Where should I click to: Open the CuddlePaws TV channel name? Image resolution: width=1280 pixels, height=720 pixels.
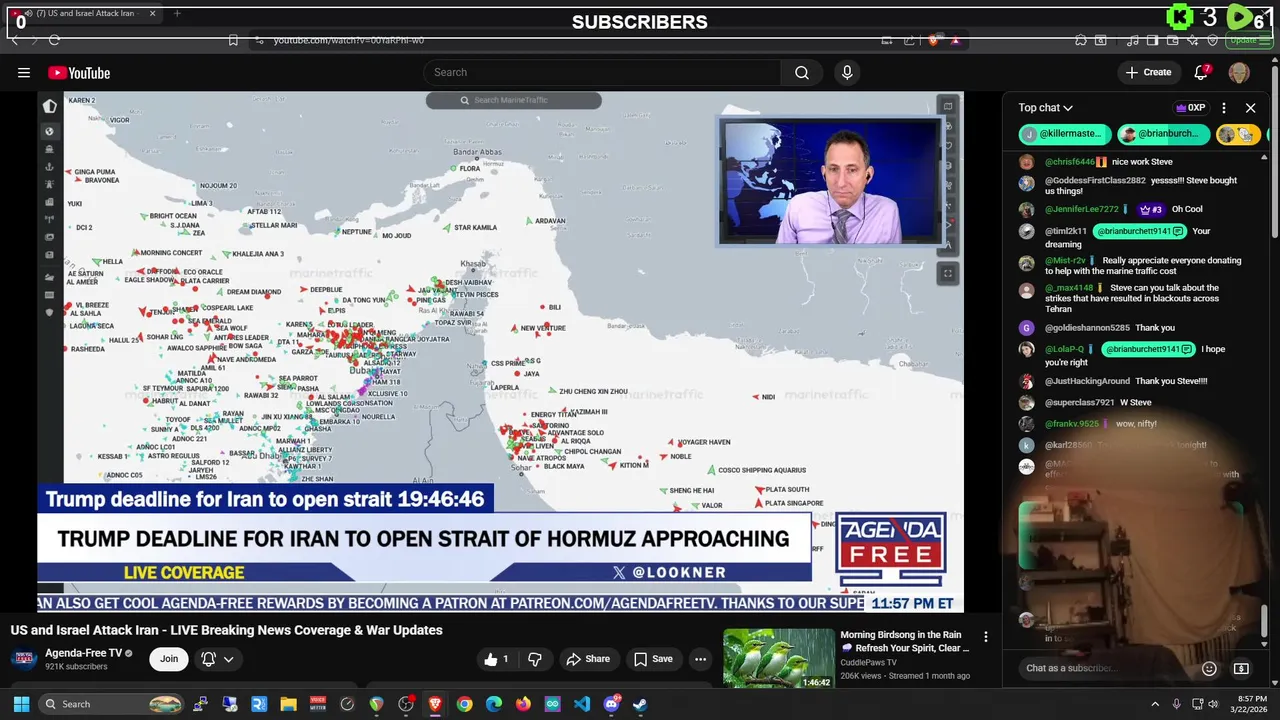pyautogui.click(x=868, y=662)
